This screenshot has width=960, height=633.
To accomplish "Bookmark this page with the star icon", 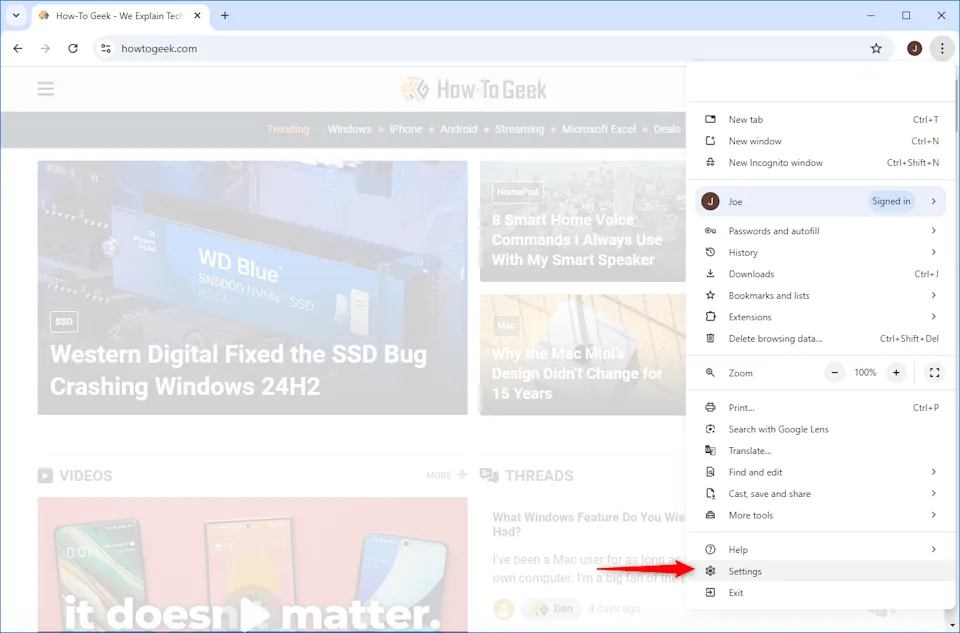I will point(876,48).
